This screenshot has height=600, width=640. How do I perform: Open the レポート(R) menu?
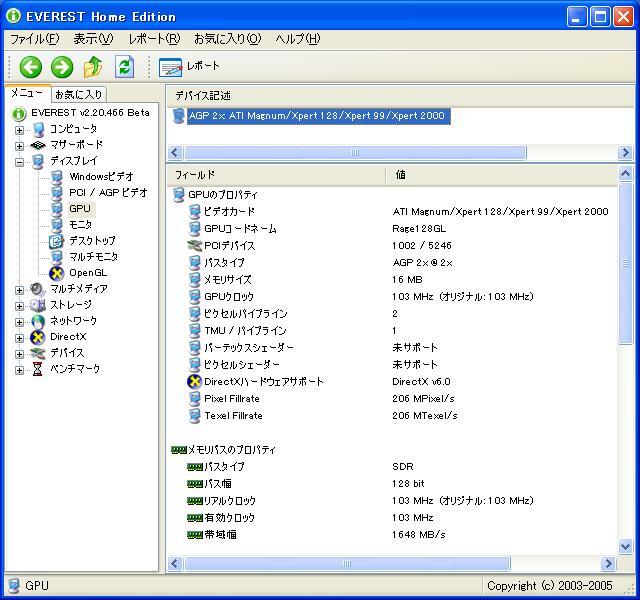[154, 39]
